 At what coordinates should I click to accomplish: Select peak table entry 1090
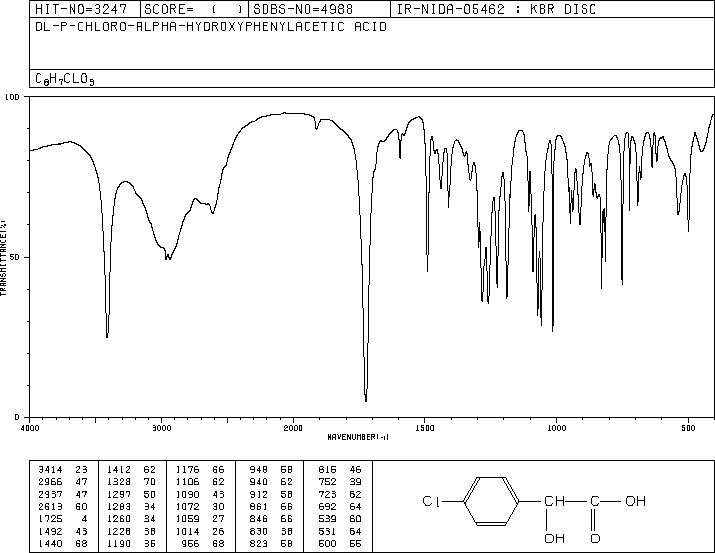click(x=200, y=494)
